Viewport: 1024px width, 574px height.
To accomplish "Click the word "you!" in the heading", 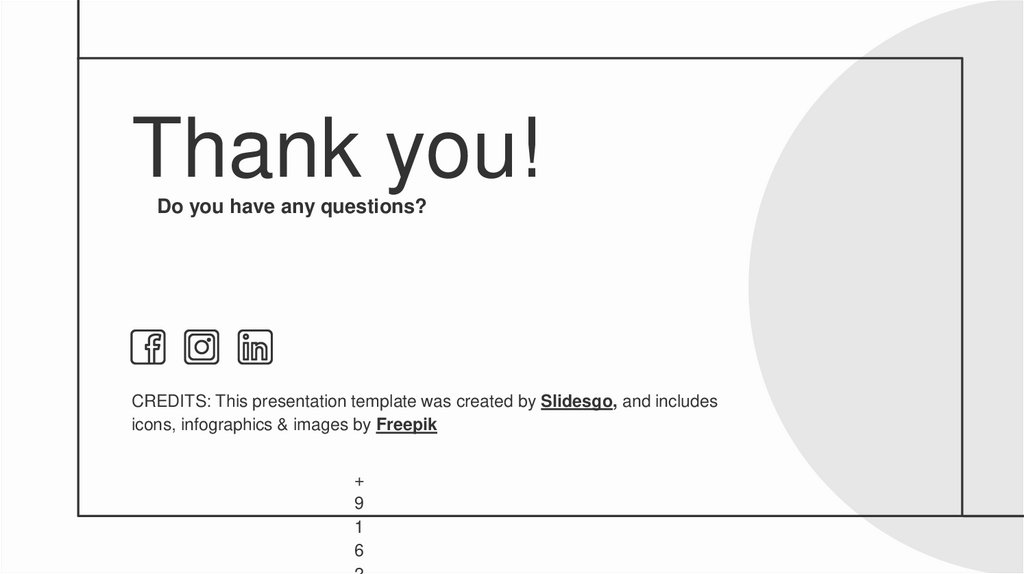I will coord(464,150).
